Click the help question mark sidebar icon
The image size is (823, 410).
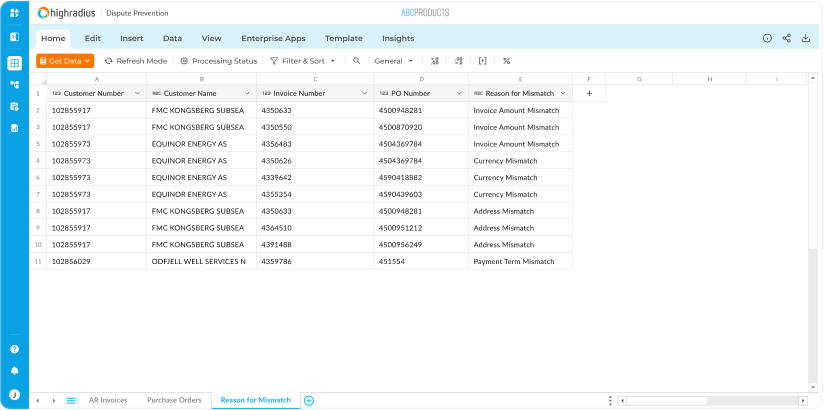click(x=14, y=349)
